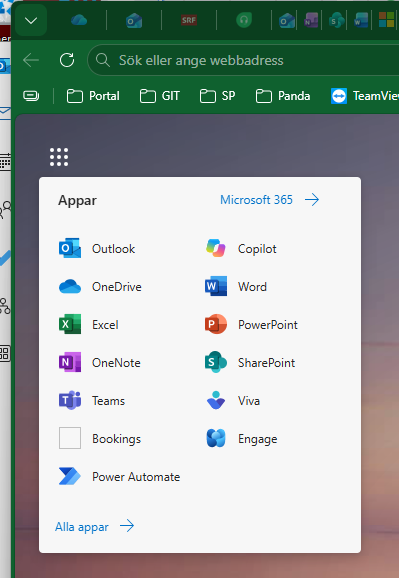The image size is (399, 578).
Task: Switch to the SRF browser tab
Action: pyautogui.click(x=189, y=20)
